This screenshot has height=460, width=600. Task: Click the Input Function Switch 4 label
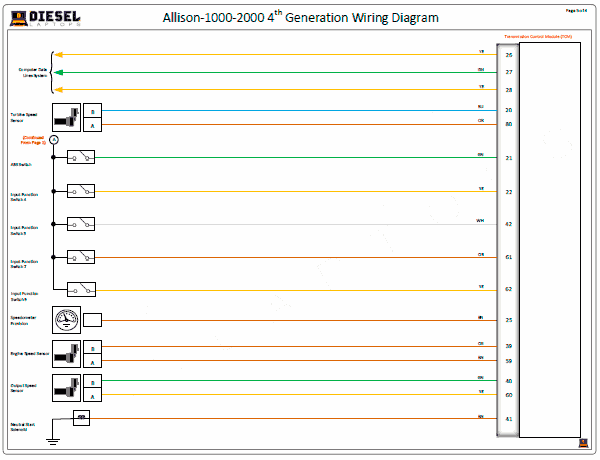click(x=24, y=197)
